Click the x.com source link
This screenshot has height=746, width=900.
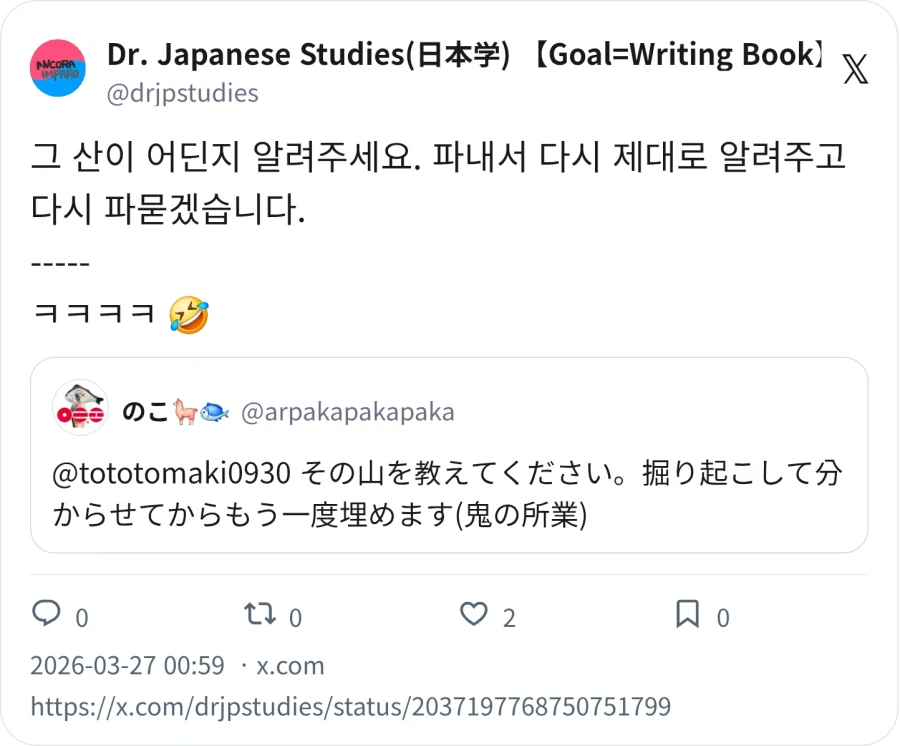pyautogui.click(x=290, y=666)
